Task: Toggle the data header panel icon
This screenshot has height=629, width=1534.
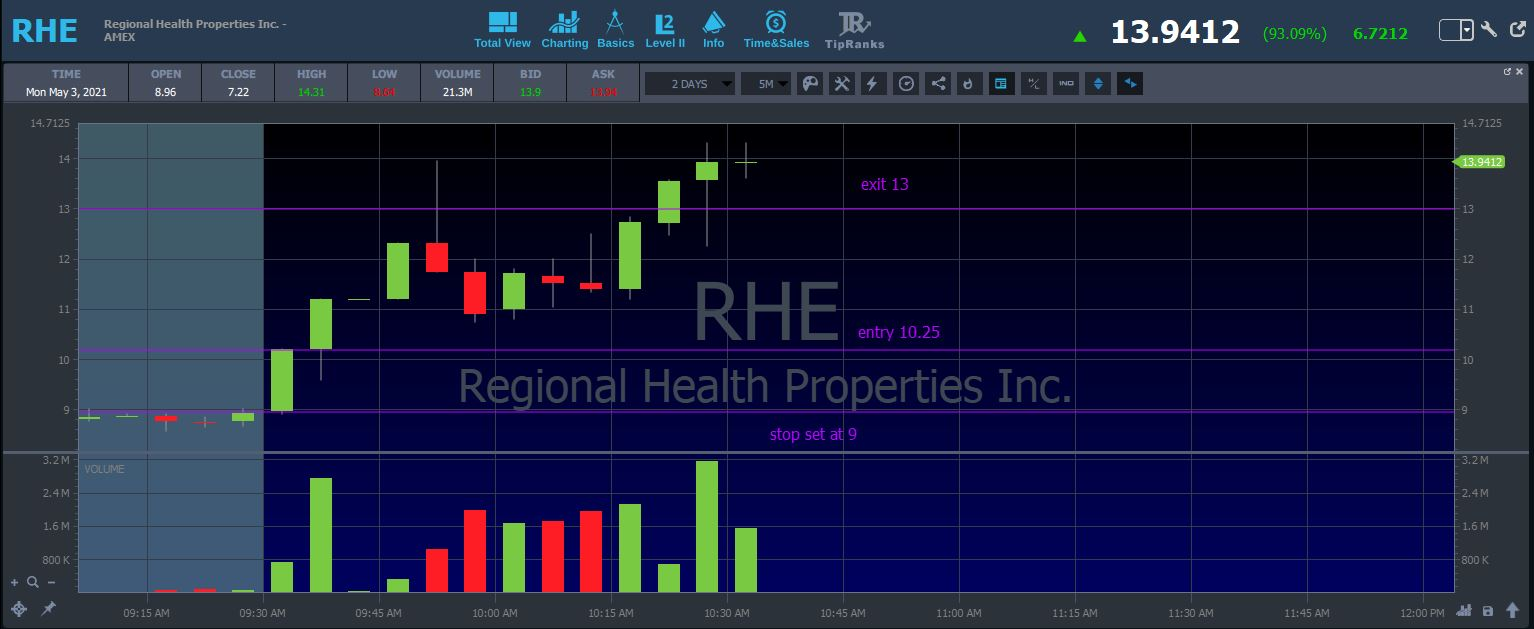Action: pyautogui.click(x=999, y=84)
